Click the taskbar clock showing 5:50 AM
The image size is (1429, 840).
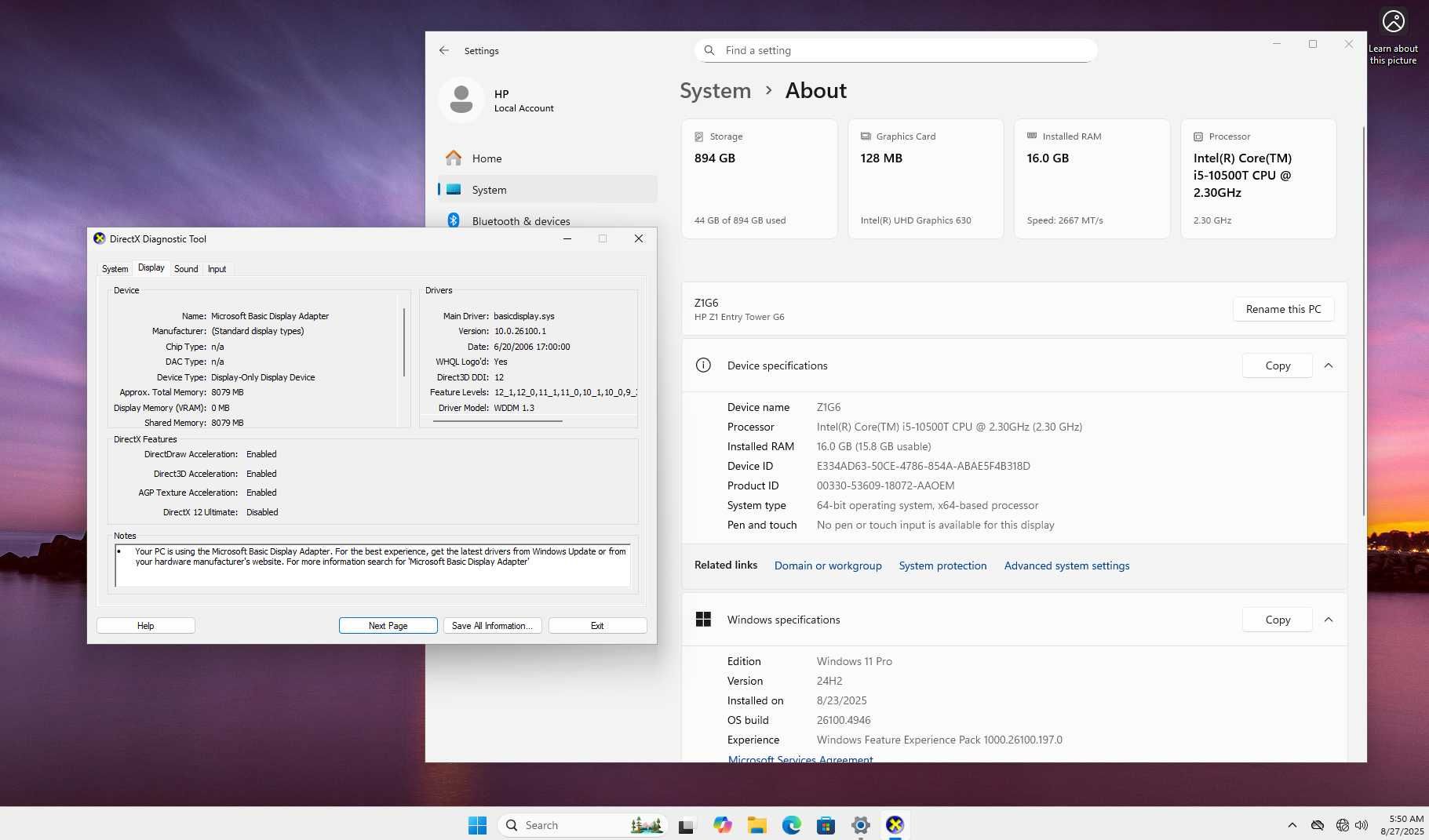point(1402,825)
